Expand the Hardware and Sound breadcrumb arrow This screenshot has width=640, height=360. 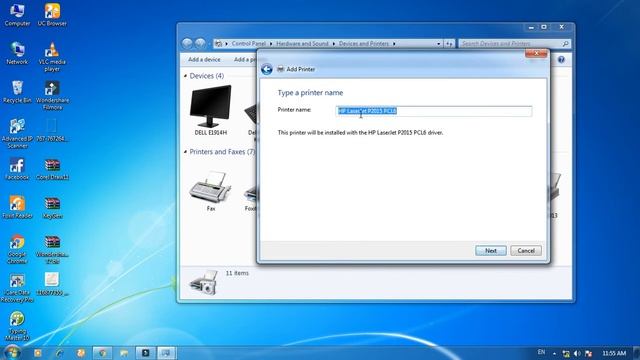333,44
